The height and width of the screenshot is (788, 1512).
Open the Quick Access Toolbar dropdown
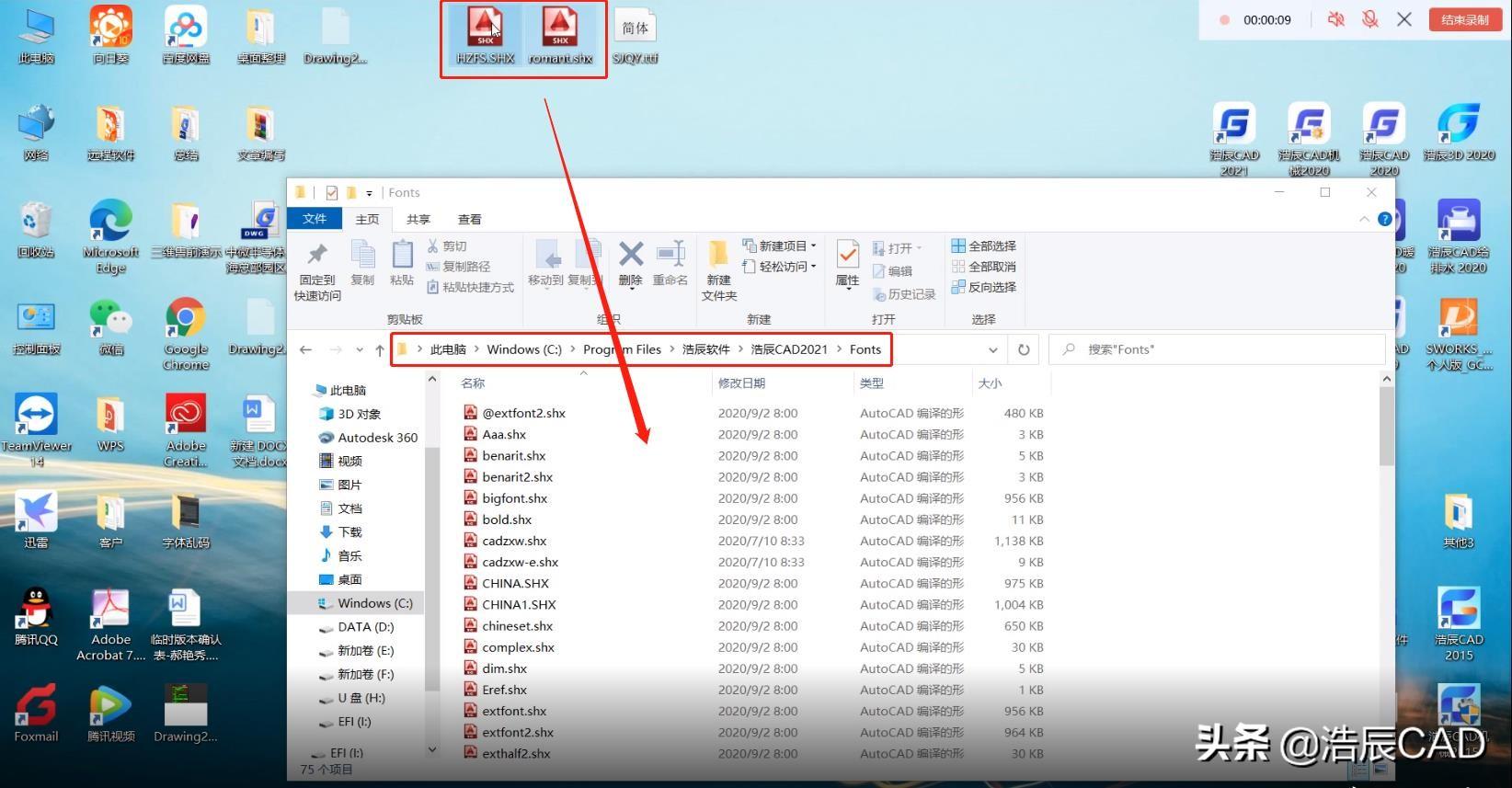(369, 193)
